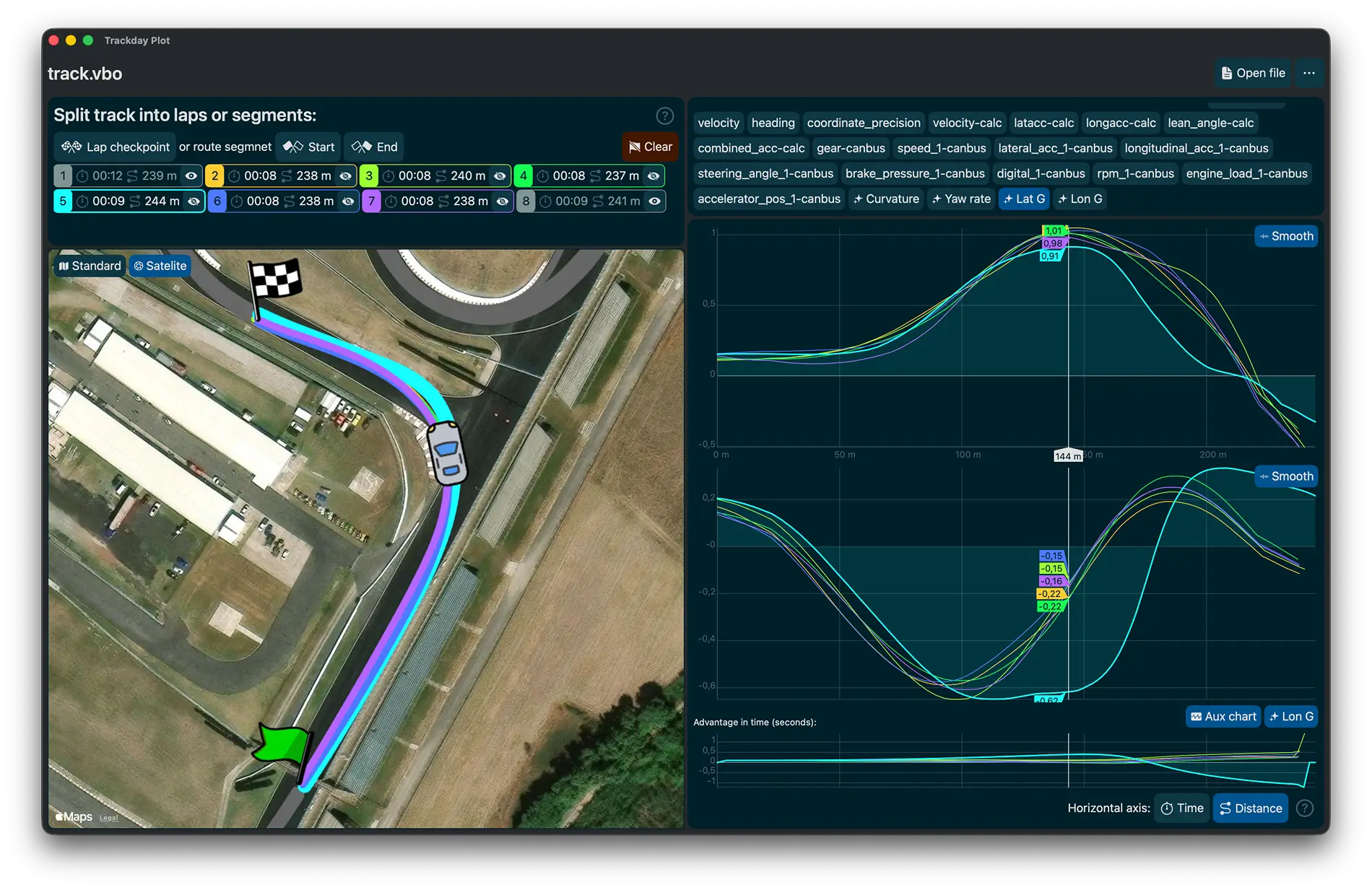Switch map to Satelite view
The width and height of the screenshot is (1372, 890).
(x=160, y=266)
